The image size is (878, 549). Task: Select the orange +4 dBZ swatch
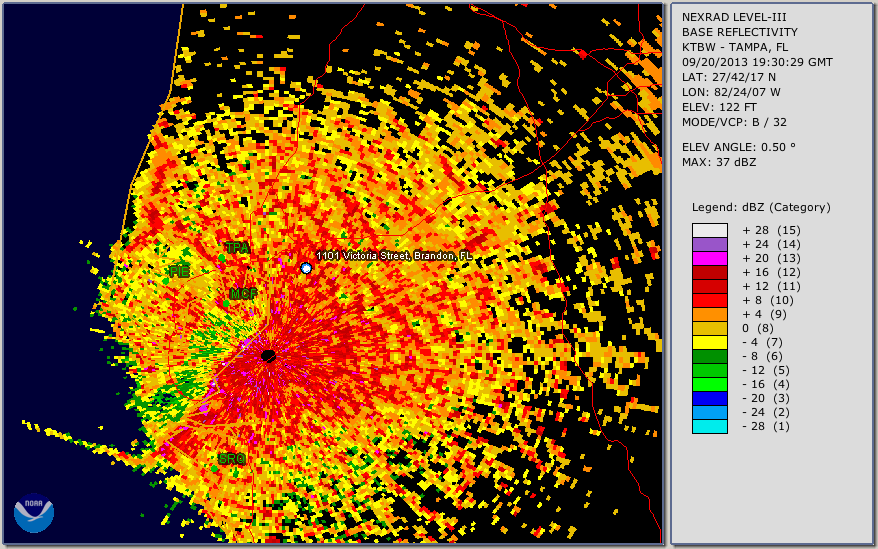709,314
